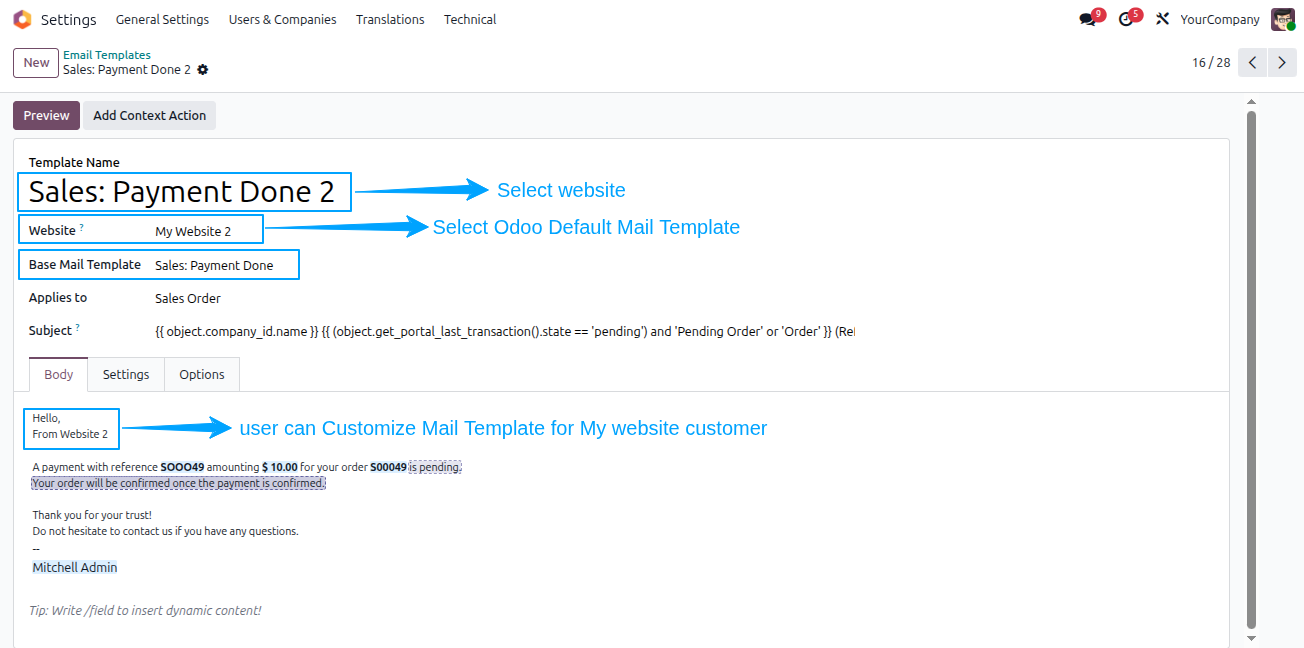
Task: Click the payment reference SOOO49 text
Action: click(x=182, y=467)
